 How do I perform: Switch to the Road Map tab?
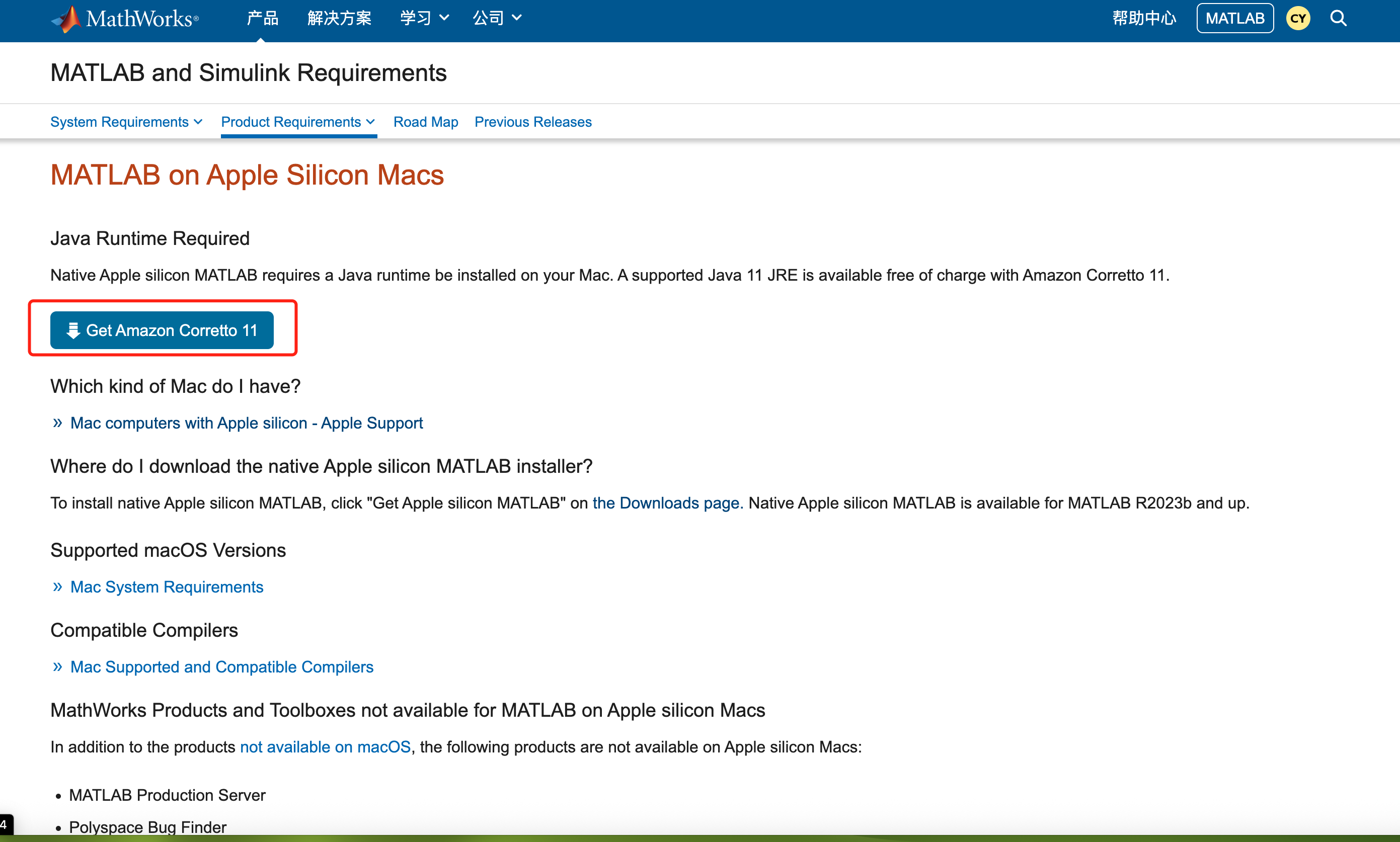pyautogui.click(x=426, y=122)
